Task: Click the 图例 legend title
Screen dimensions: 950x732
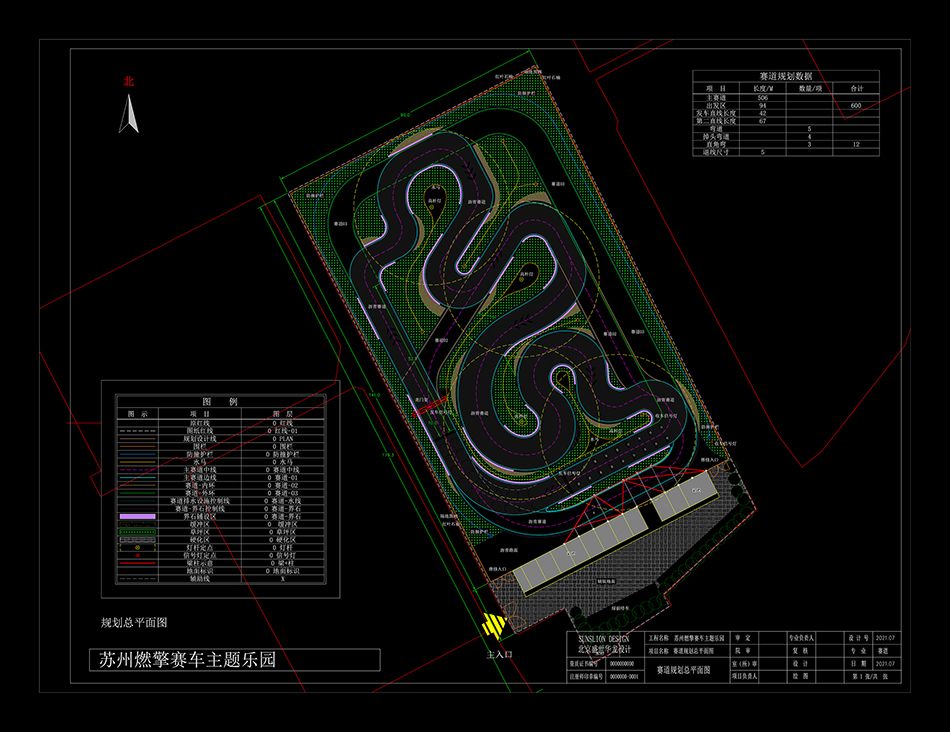Action: 221,402
